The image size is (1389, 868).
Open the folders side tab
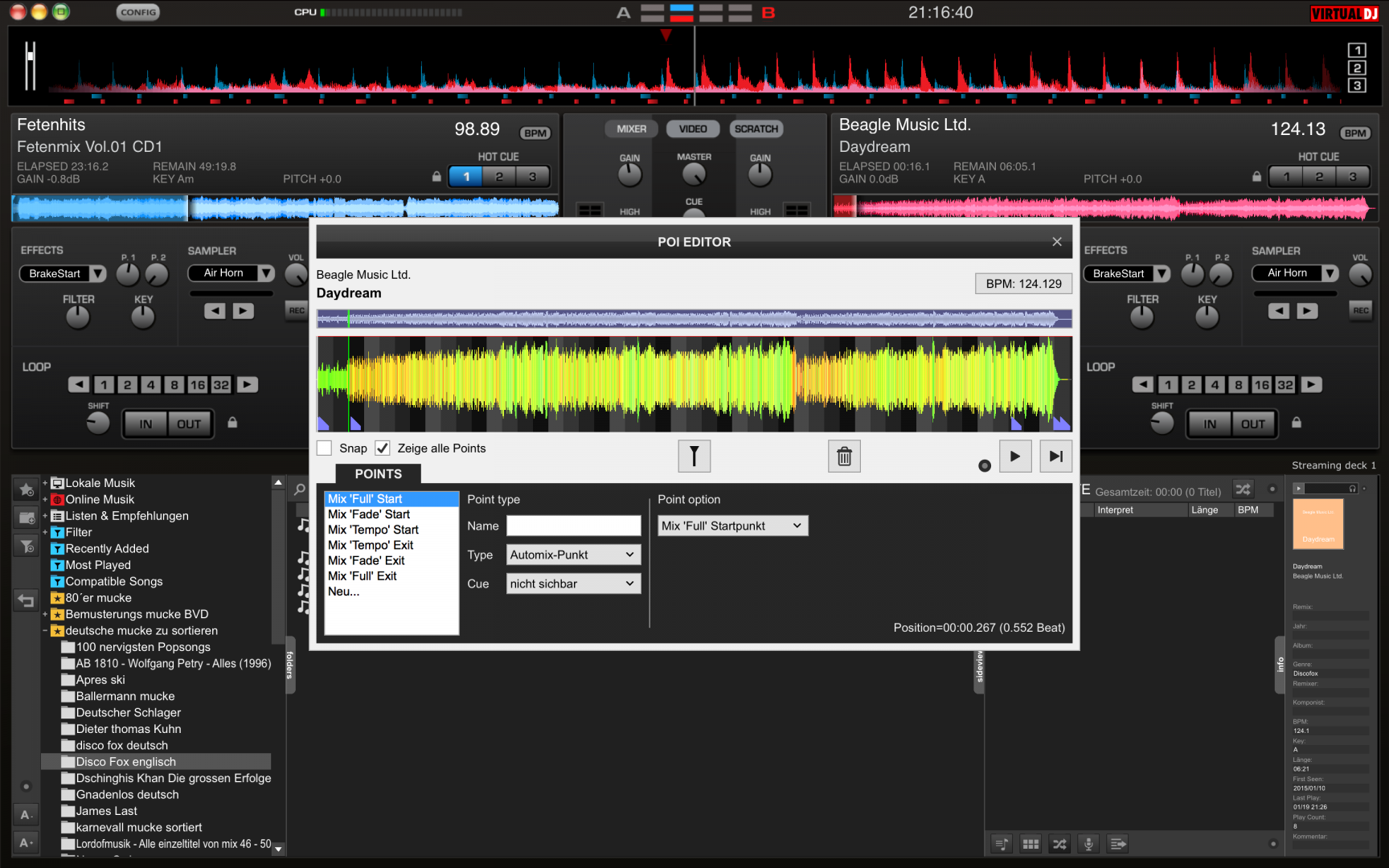coord(290,665)
